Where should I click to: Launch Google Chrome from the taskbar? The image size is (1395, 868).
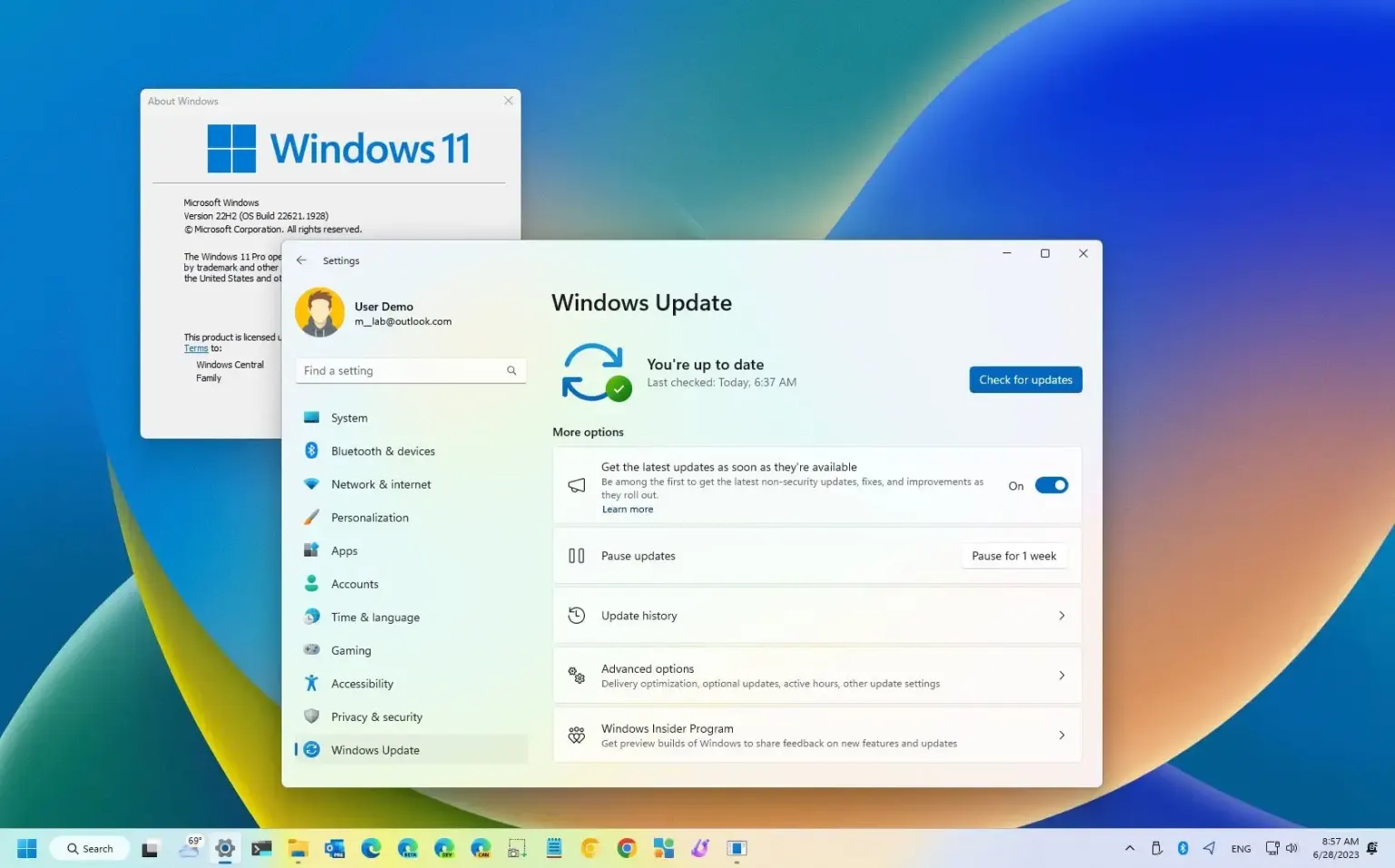click(x=627, y=849)
